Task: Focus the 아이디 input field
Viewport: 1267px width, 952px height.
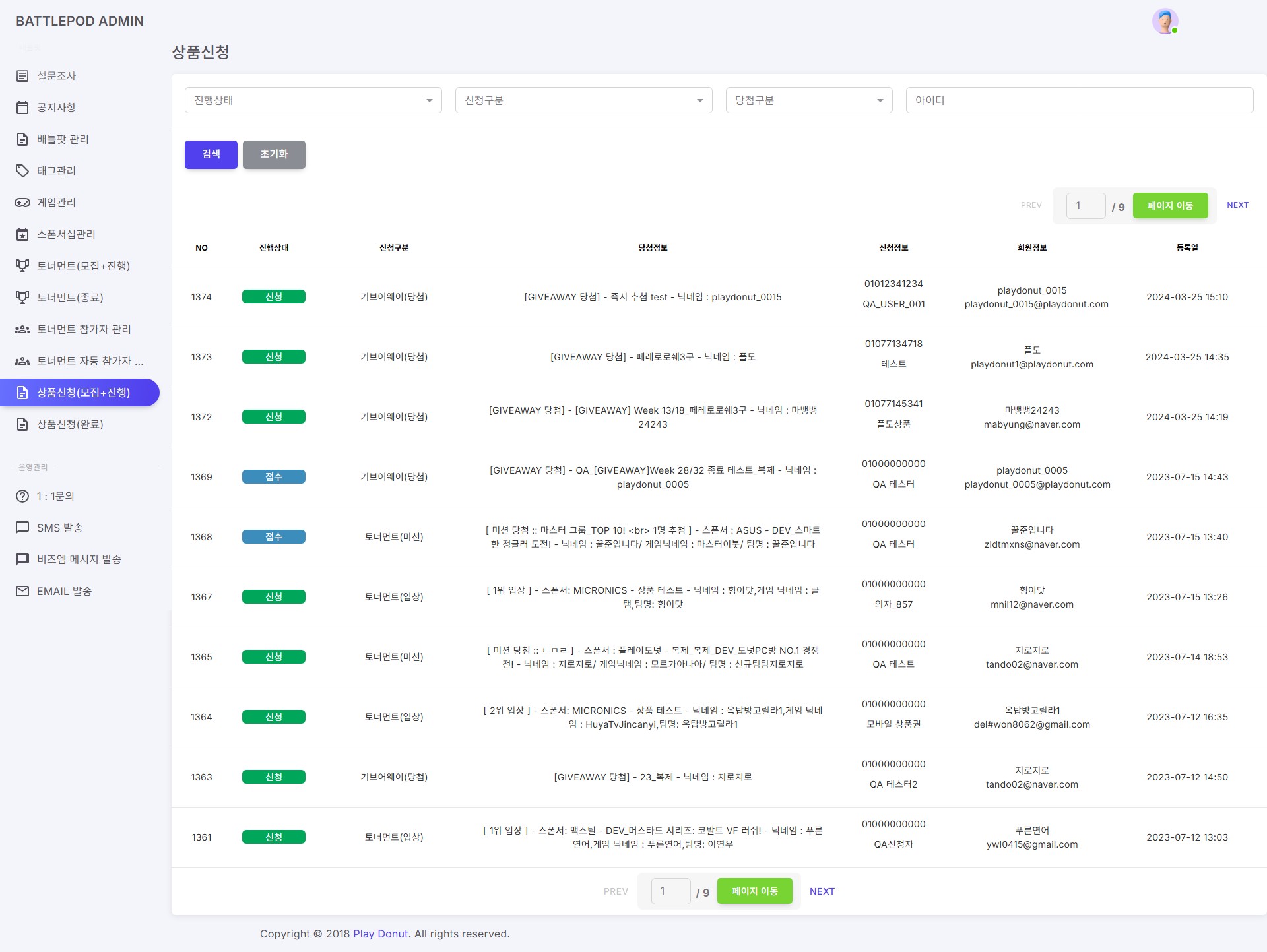Action: click(1079, 100)
